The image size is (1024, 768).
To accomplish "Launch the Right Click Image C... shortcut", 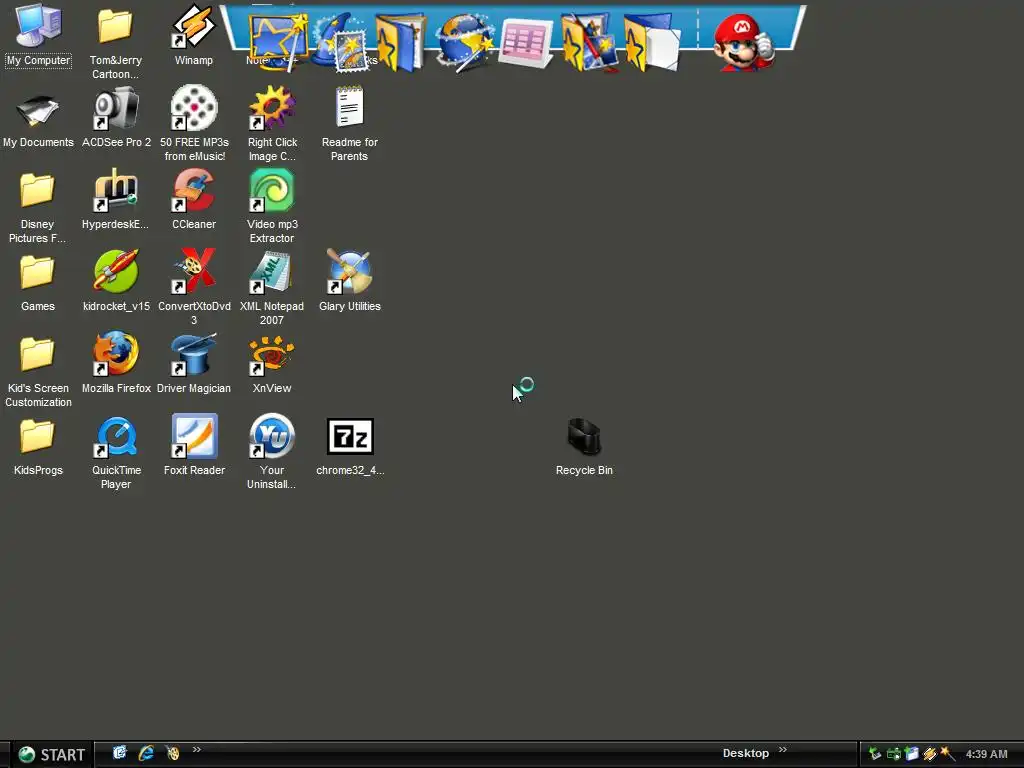I will (x=272, y=123).
